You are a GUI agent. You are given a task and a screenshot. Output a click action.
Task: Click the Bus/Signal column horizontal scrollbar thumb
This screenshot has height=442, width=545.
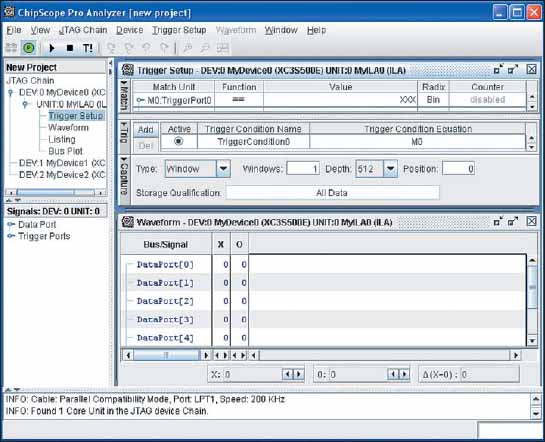(166, 355)
